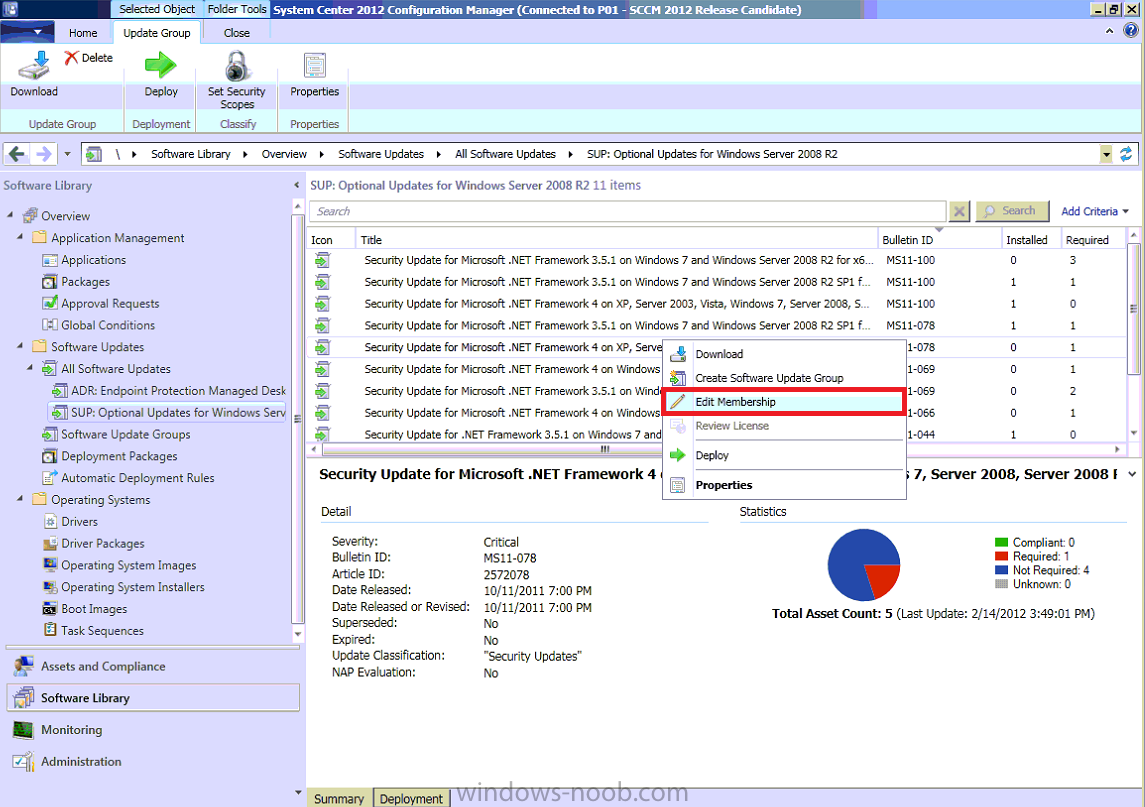Open the Add Criteria dropdown
1145x807 pixels.
click(x=1095, y=211)
